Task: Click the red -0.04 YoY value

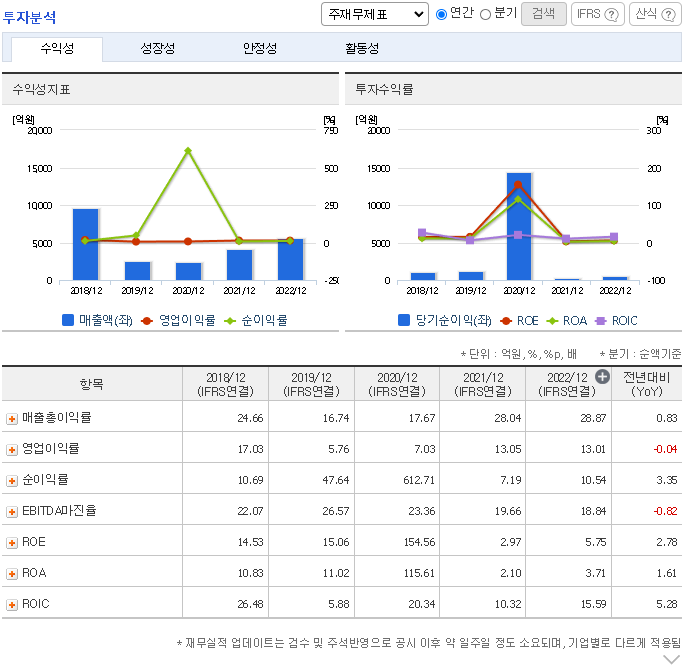Action: (x=665, y=449)
